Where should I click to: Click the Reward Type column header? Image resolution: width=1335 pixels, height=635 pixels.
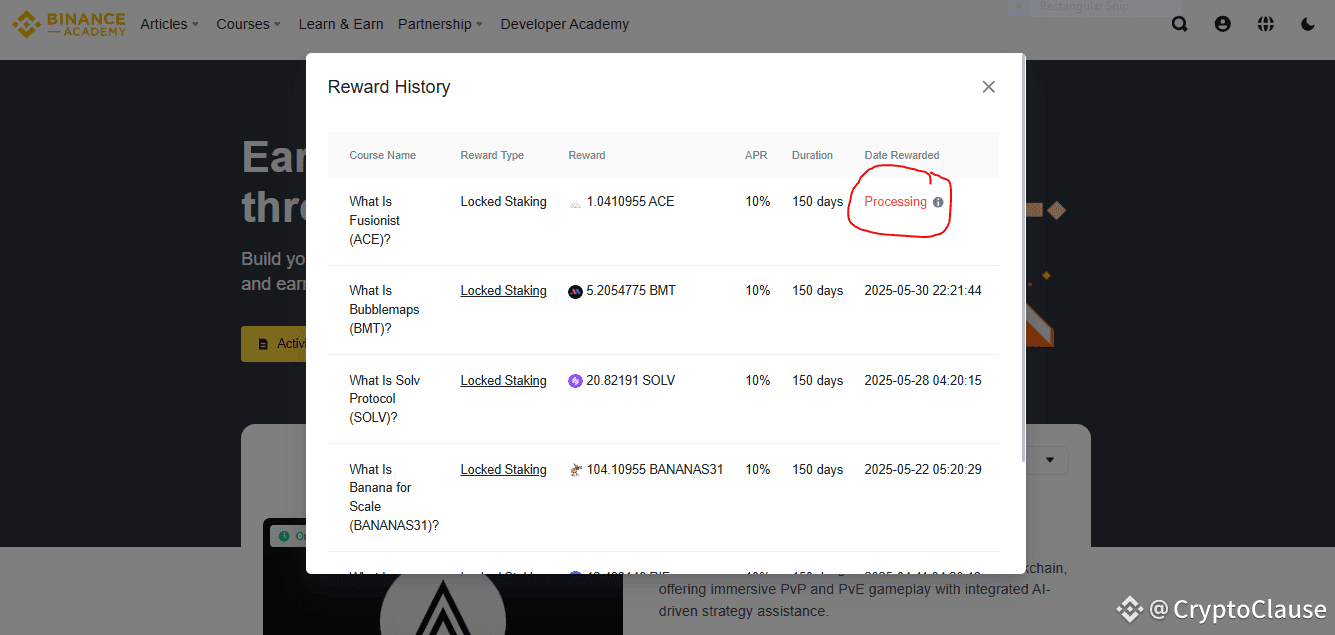tap(492, 155)
